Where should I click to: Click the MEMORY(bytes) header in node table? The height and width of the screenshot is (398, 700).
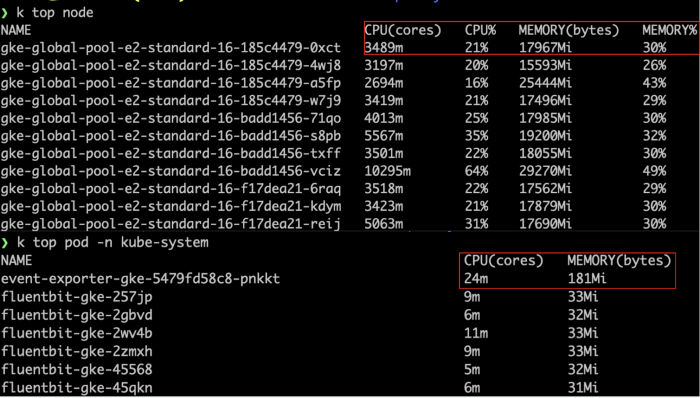[x=569, y=30]
